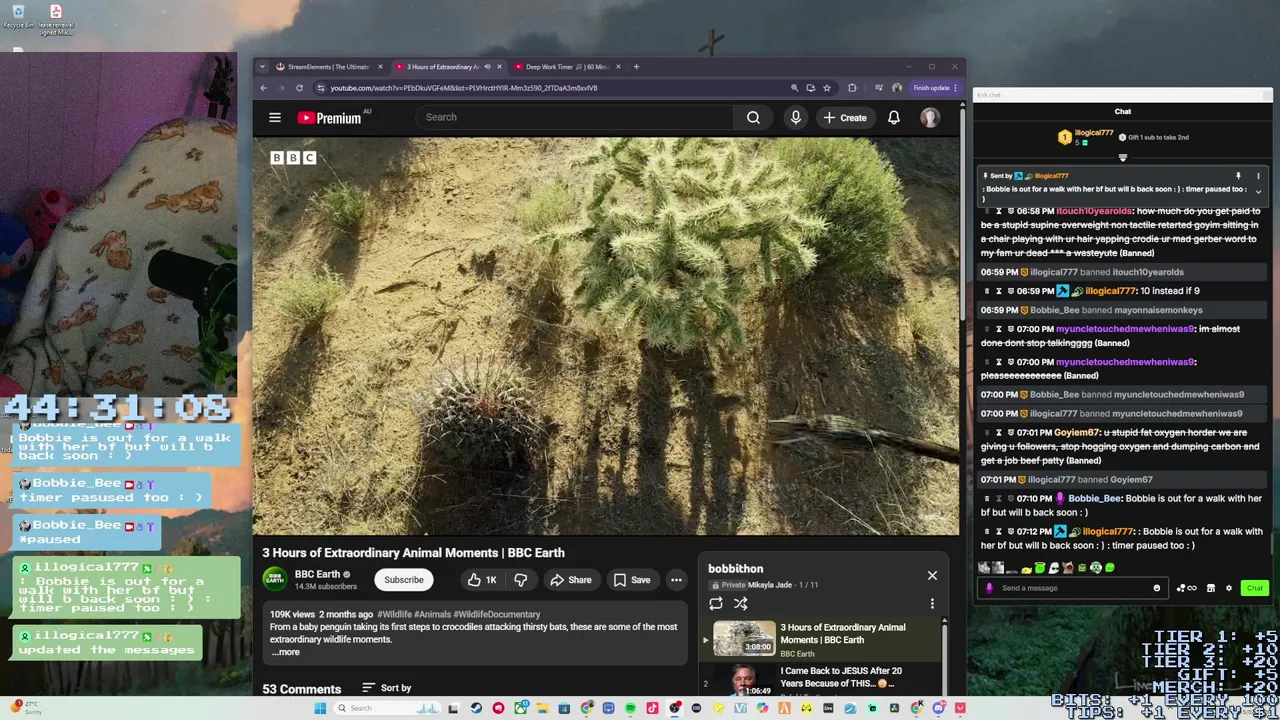The width and height of the screenshot is (1280, 720).
Task: Open Kick chat settings gear
Action: 1229,588
